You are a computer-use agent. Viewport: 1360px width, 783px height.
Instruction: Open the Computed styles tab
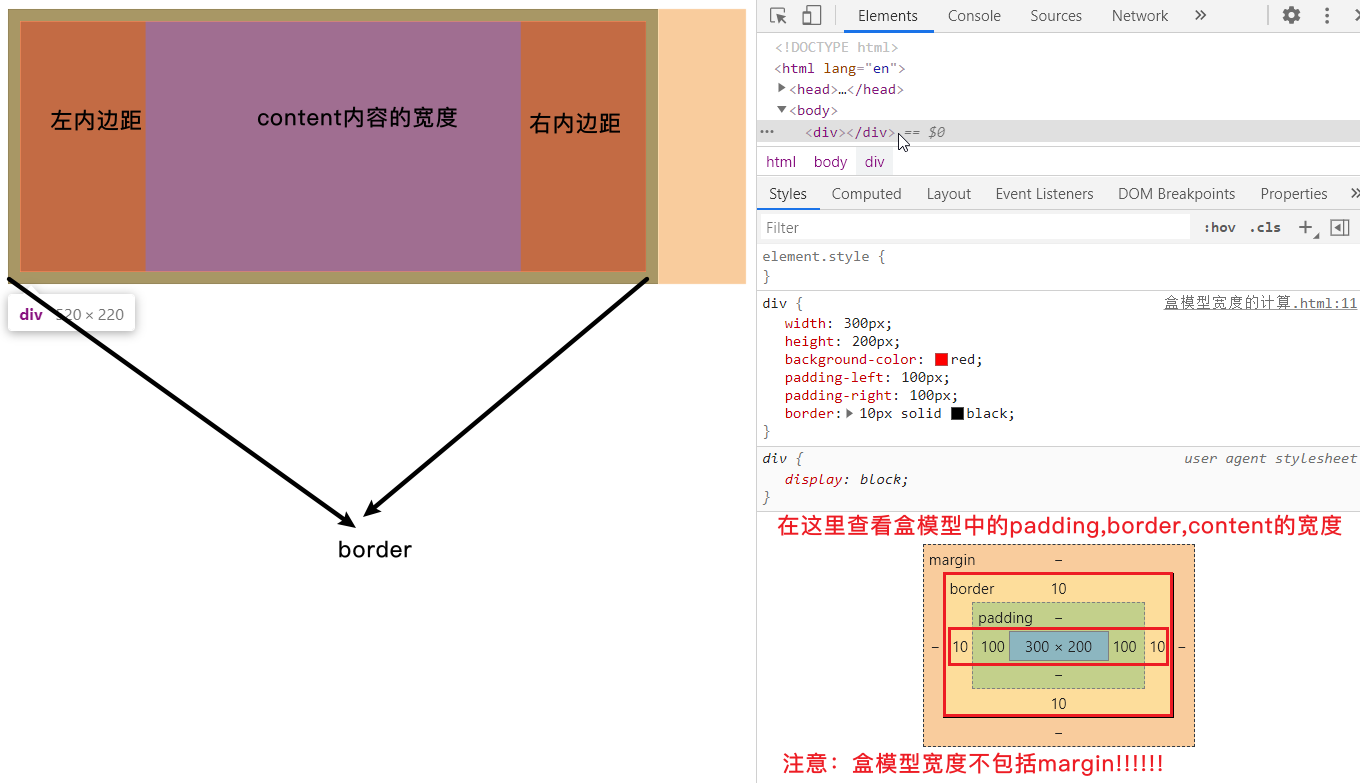pyautogui.click(x=866, y=194)
